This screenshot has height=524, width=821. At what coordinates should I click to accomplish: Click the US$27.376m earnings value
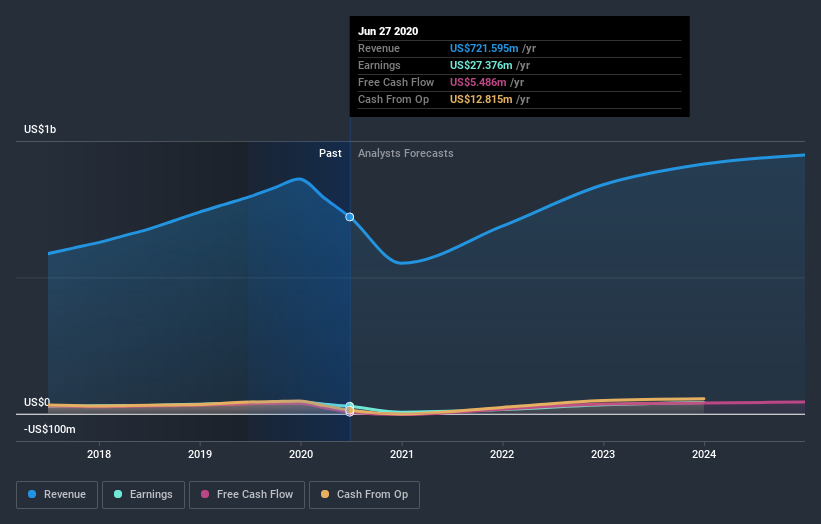coord(481,65)
